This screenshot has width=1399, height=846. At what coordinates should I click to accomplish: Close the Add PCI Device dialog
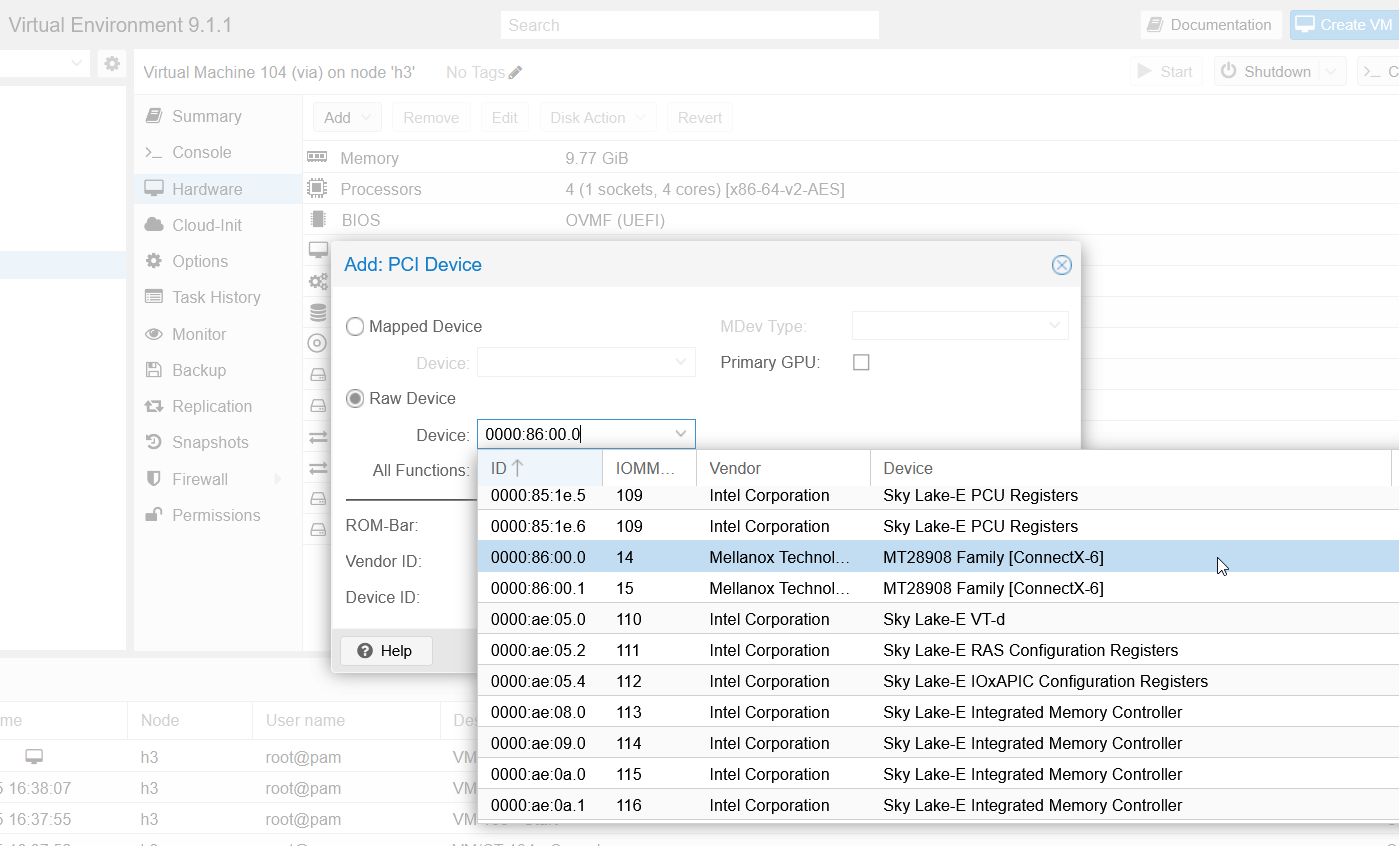pos(1062,265)
